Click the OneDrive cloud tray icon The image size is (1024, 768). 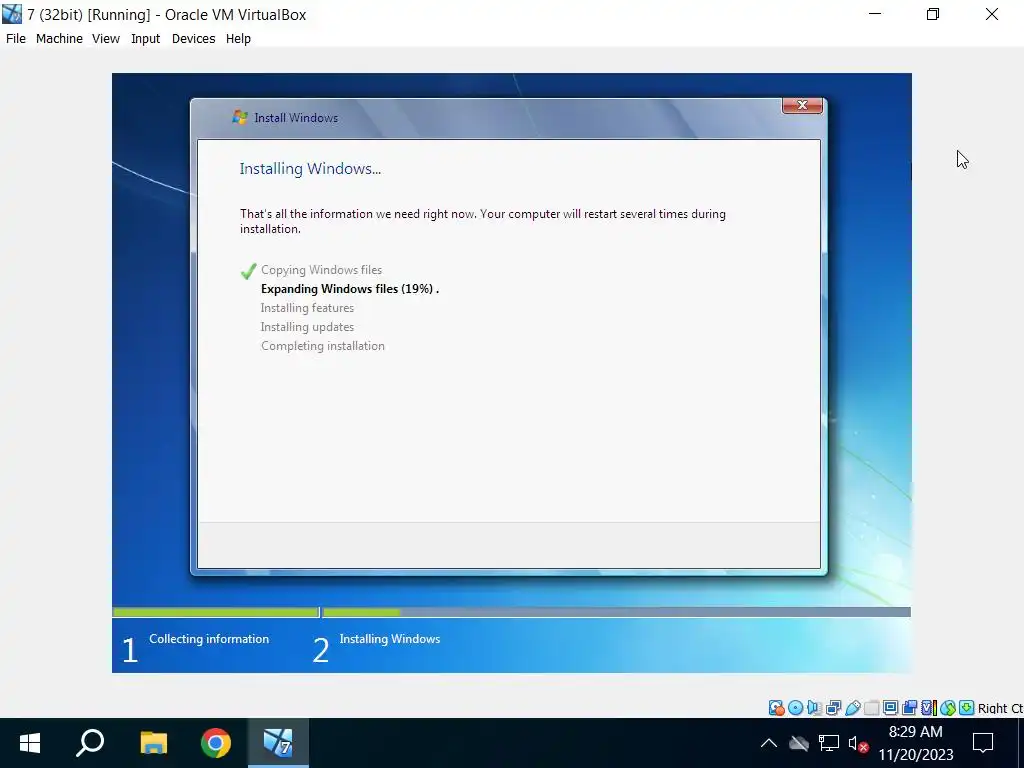(799, 743)
